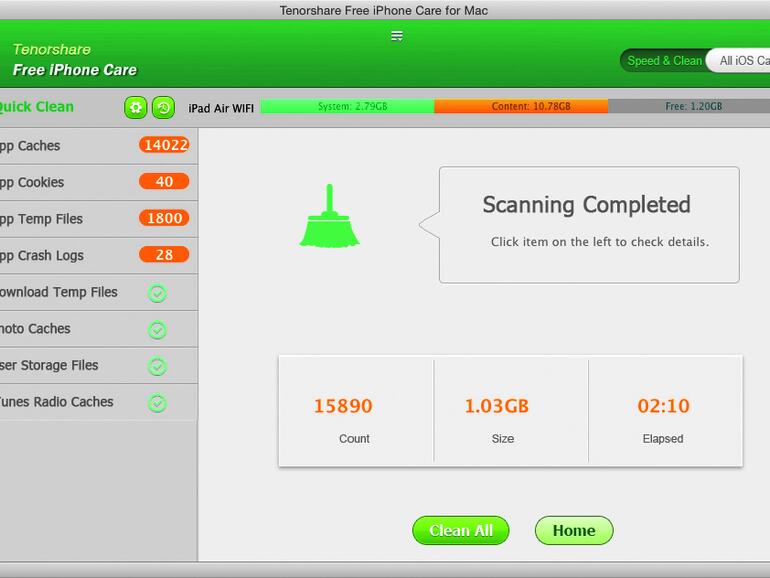Click the green broom cleaning icon
Viewport: 770px width, 578px height.
pyautogui.click(x=330, y=216)
